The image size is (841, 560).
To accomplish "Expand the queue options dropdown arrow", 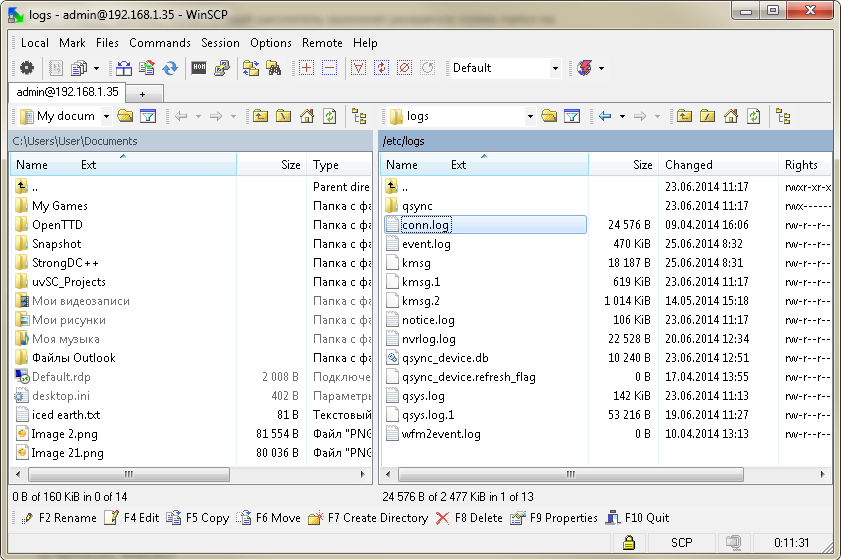I will pyautogui.click(x=96, y=68).
